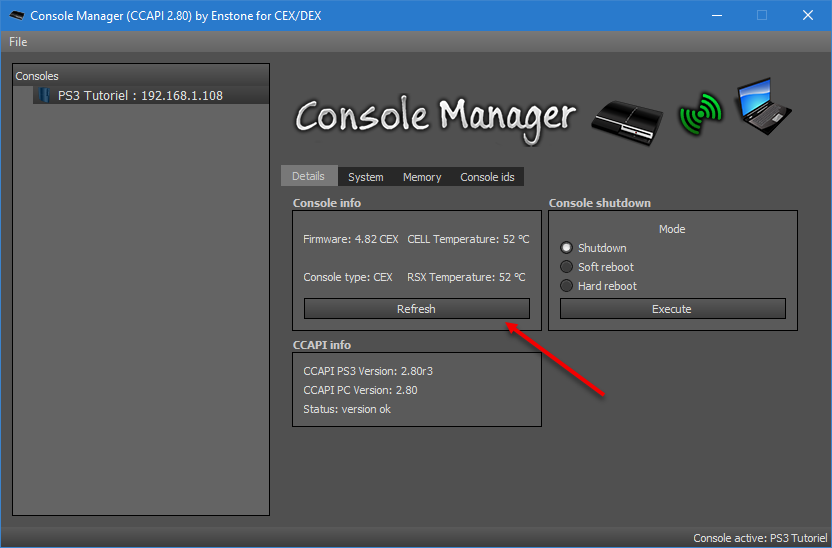The image size is (832, 548).
Task: Open the File menu
Action: pos(18,42)
